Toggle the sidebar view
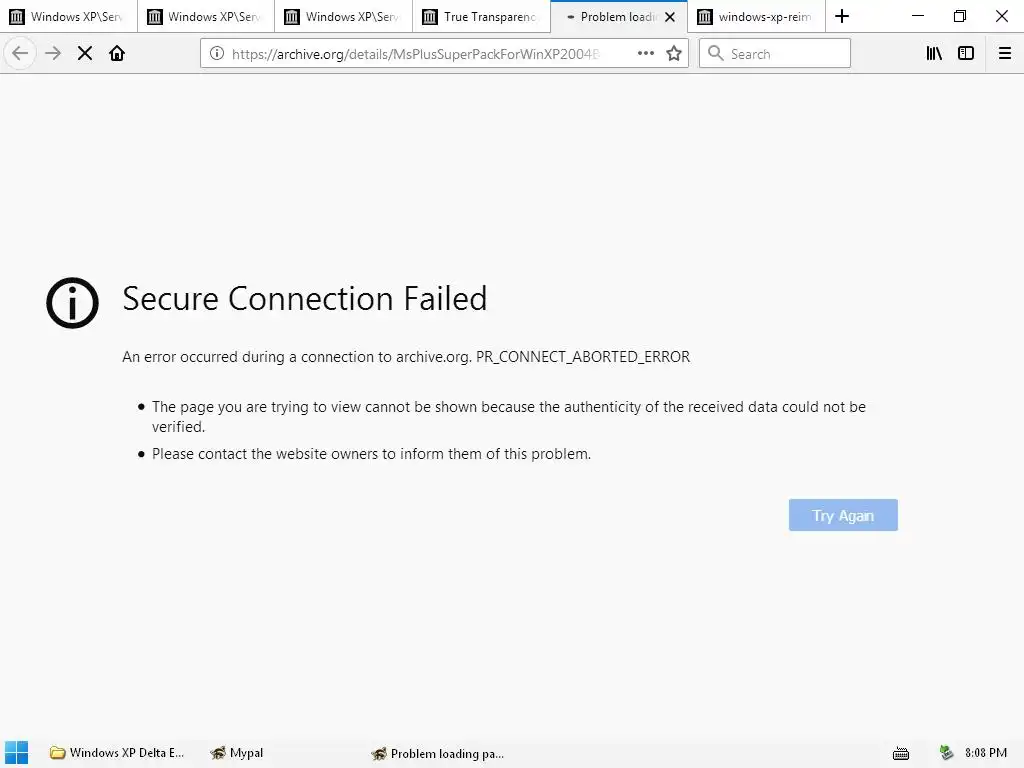 966,53
